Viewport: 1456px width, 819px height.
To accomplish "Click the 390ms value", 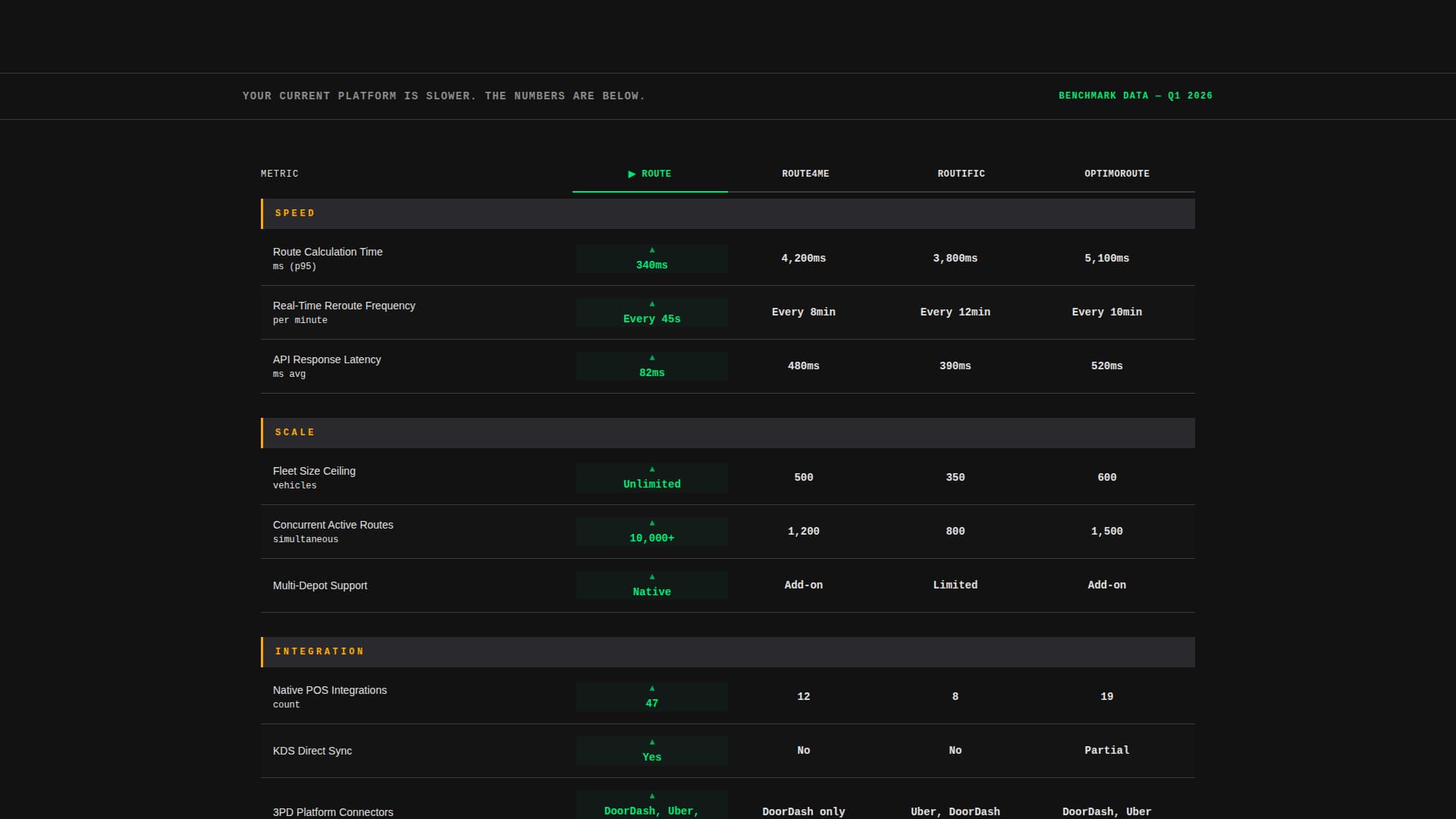I will point(955,366).
